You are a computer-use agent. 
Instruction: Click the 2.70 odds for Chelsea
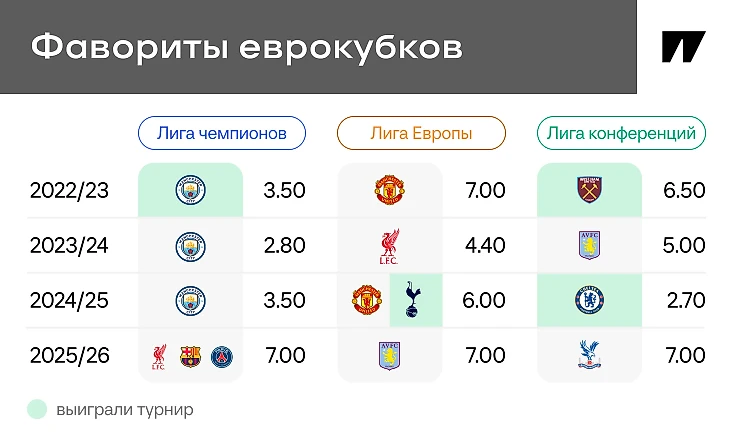[686, 300]
